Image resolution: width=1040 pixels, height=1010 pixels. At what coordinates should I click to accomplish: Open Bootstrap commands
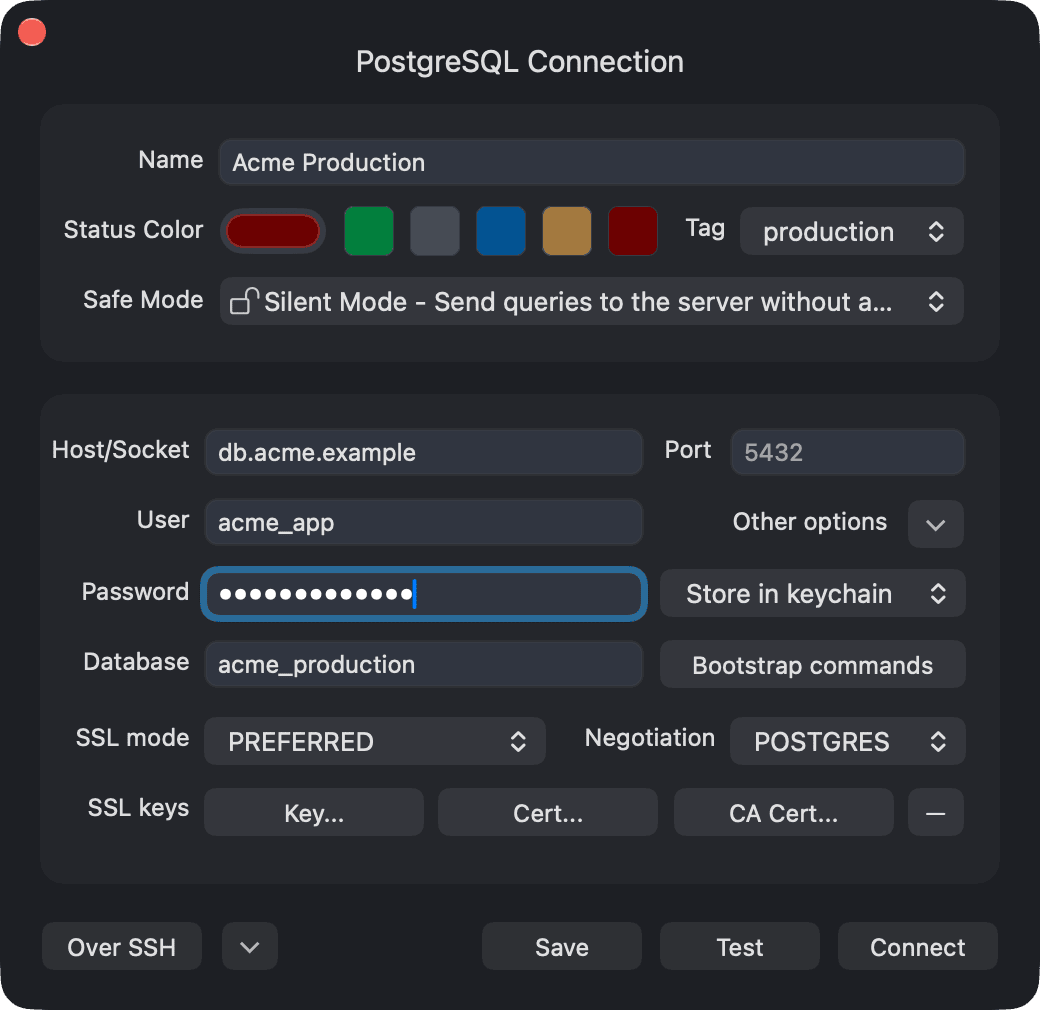(x=812, y=664)
